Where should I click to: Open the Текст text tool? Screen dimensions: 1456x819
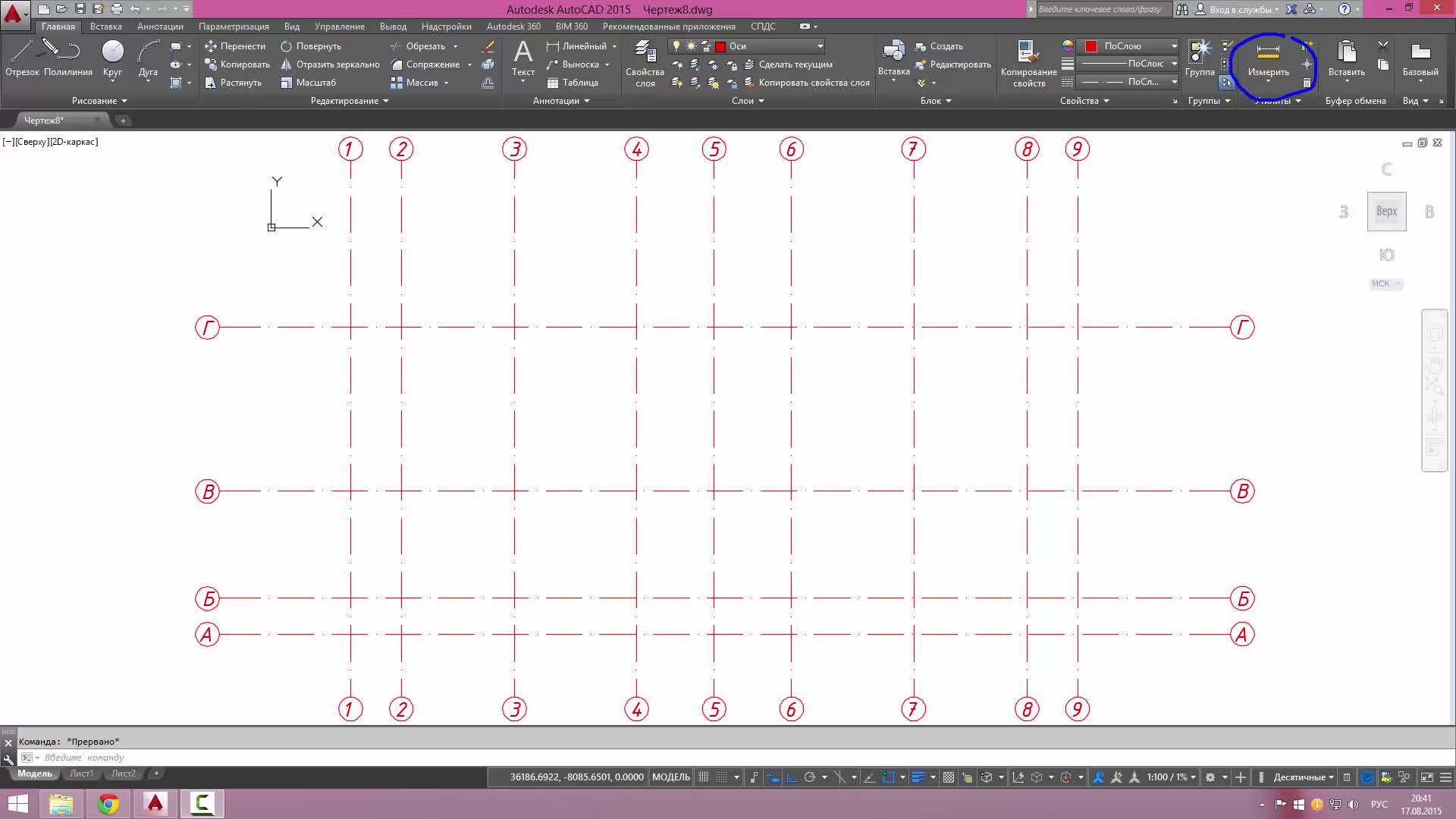pos(522,58)
